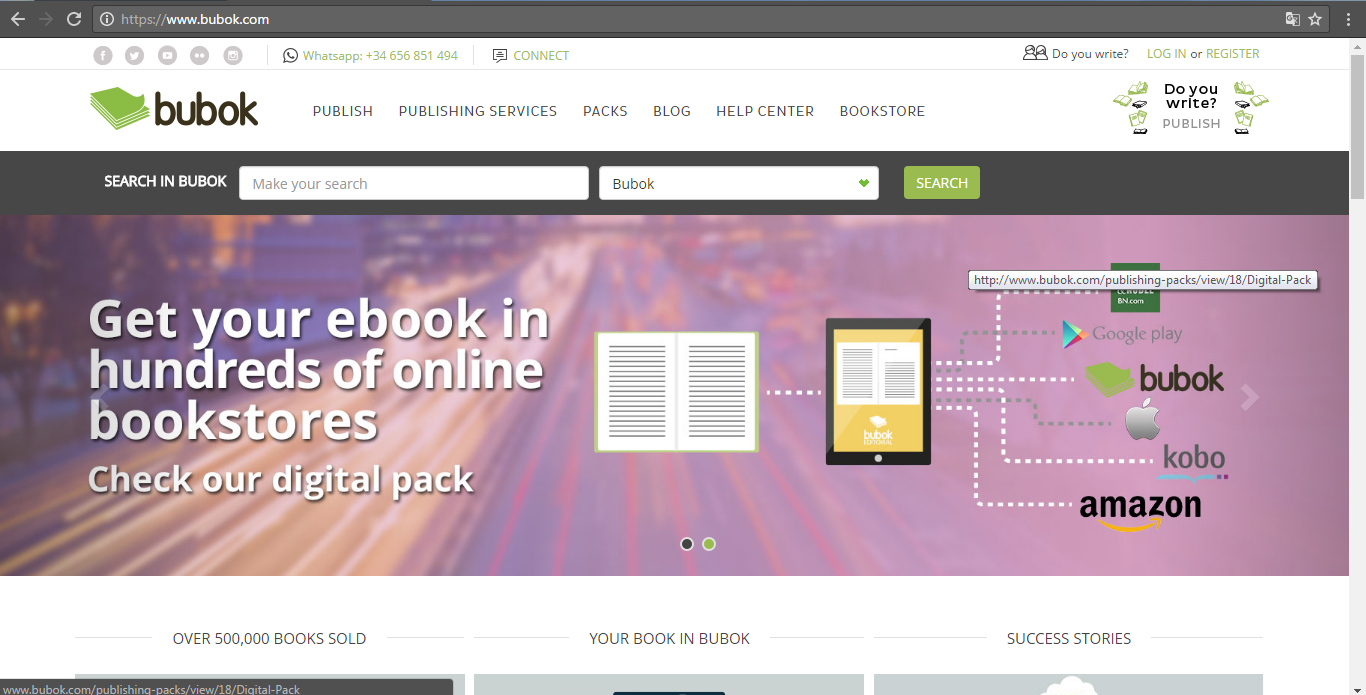Click the Whatsapp: +34 656 851 494 link
The image size is (1366, 695).
380,56
